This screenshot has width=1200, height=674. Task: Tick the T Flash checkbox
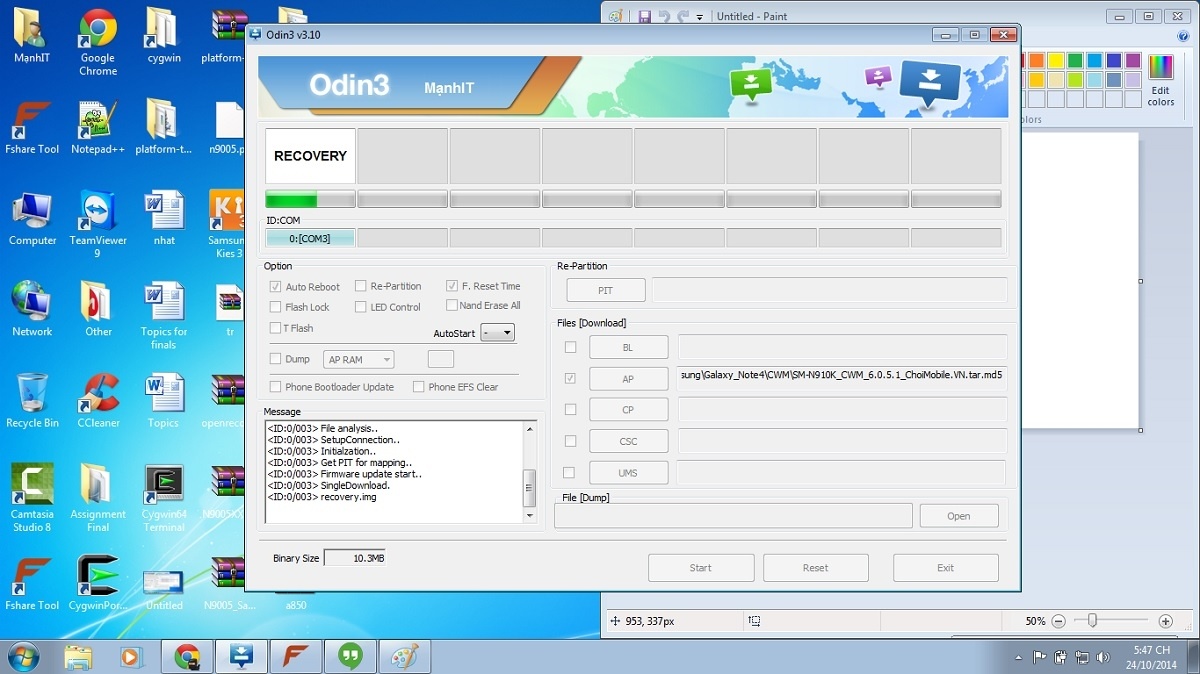pos(275,328)
